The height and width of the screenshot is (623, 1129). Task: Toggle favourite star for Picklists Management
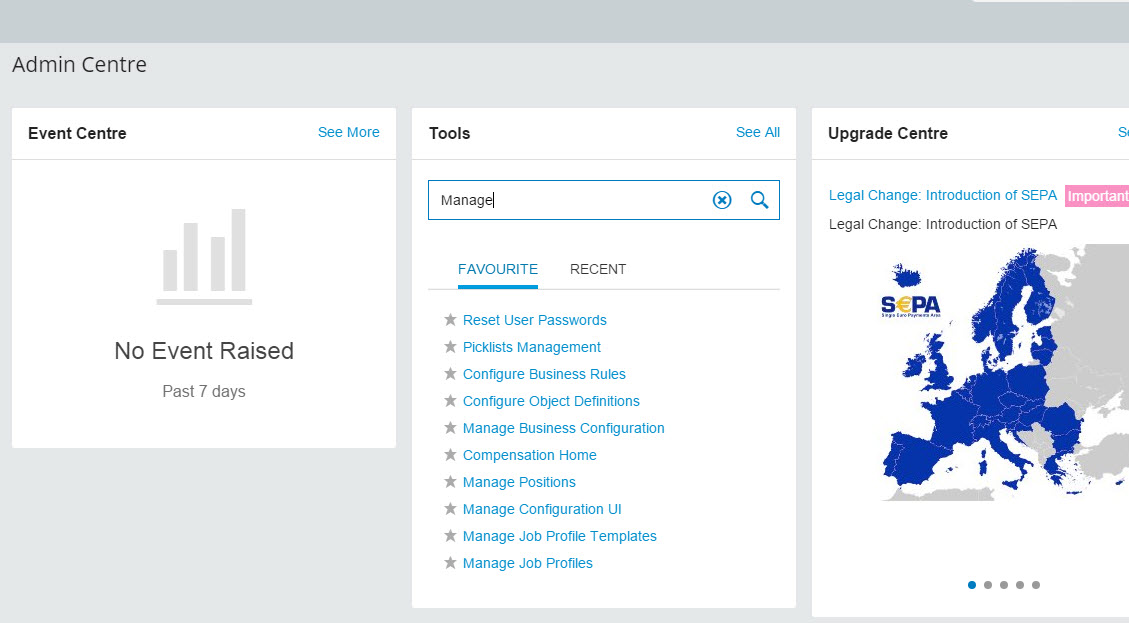point(450,347)
